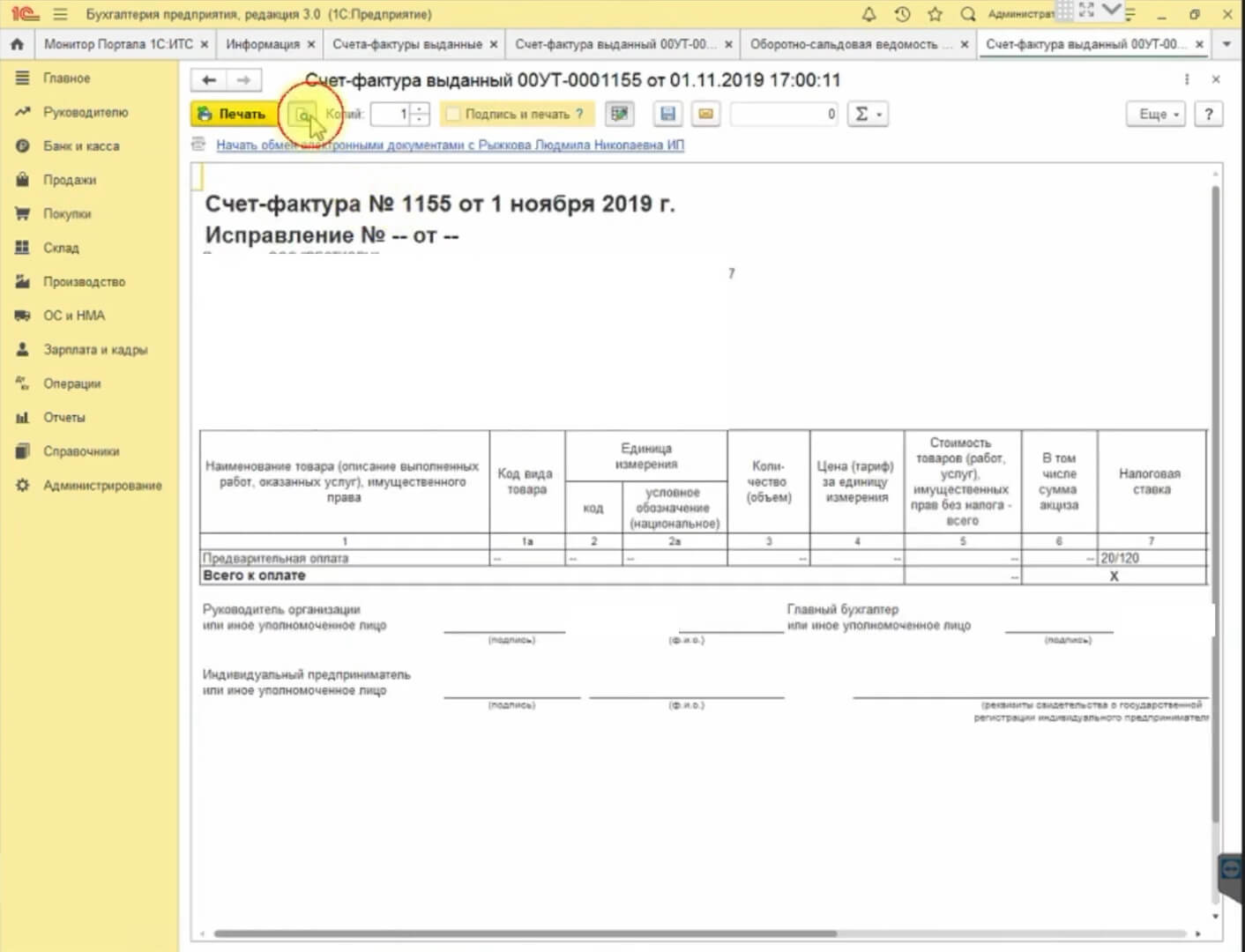Image resolution: width=1245 pixels, height=952 pixels.
Task: Click the Справочники books icon
Action: 23,451
